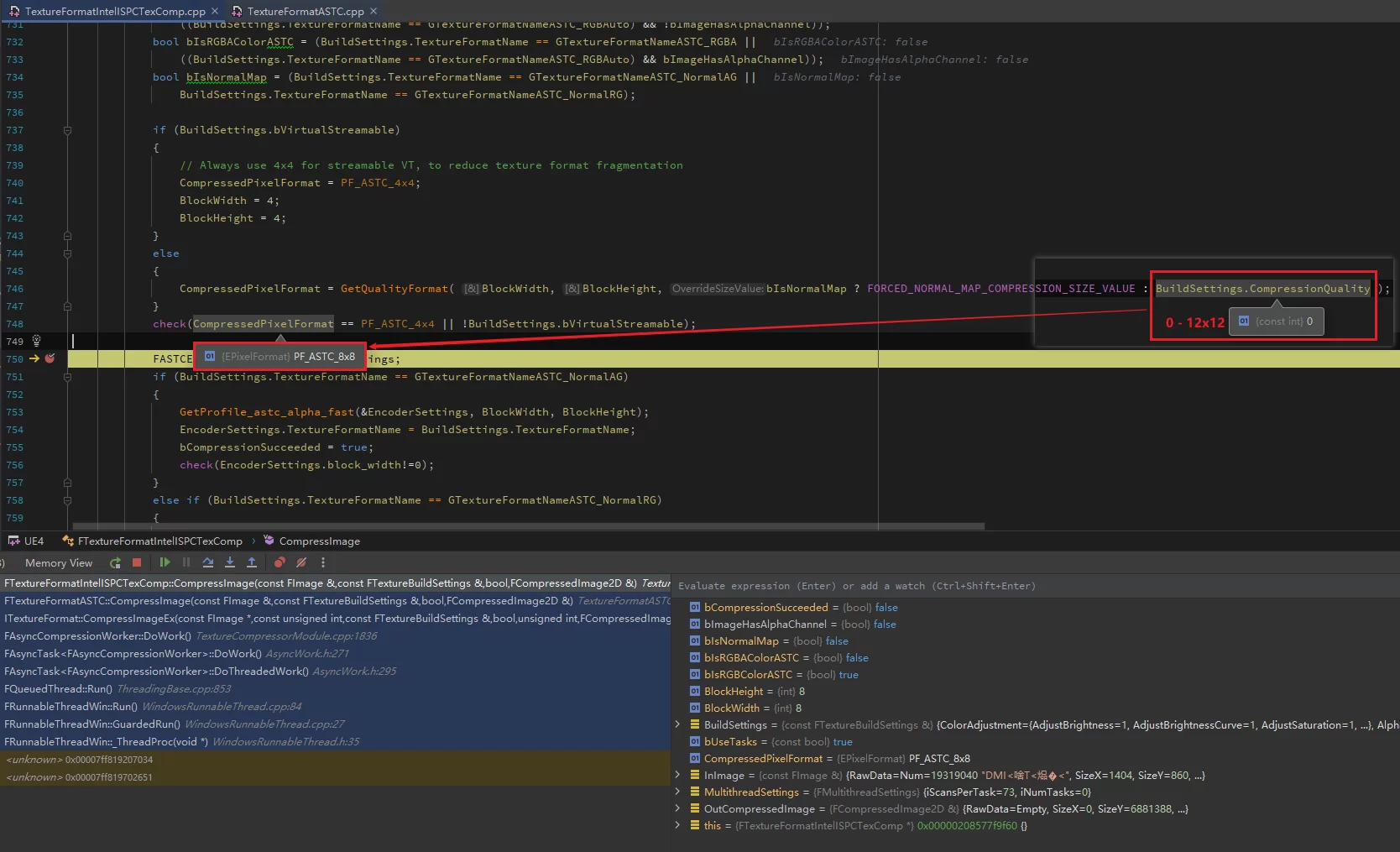Resume program execution
This screenshot has width=1400, height=852.
[165, 563]
